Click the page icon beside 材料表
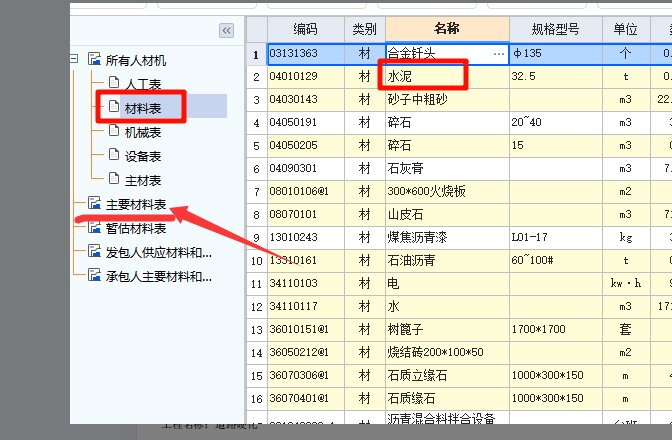Screen dimensions: 672x440 click(x=114, y=106)
